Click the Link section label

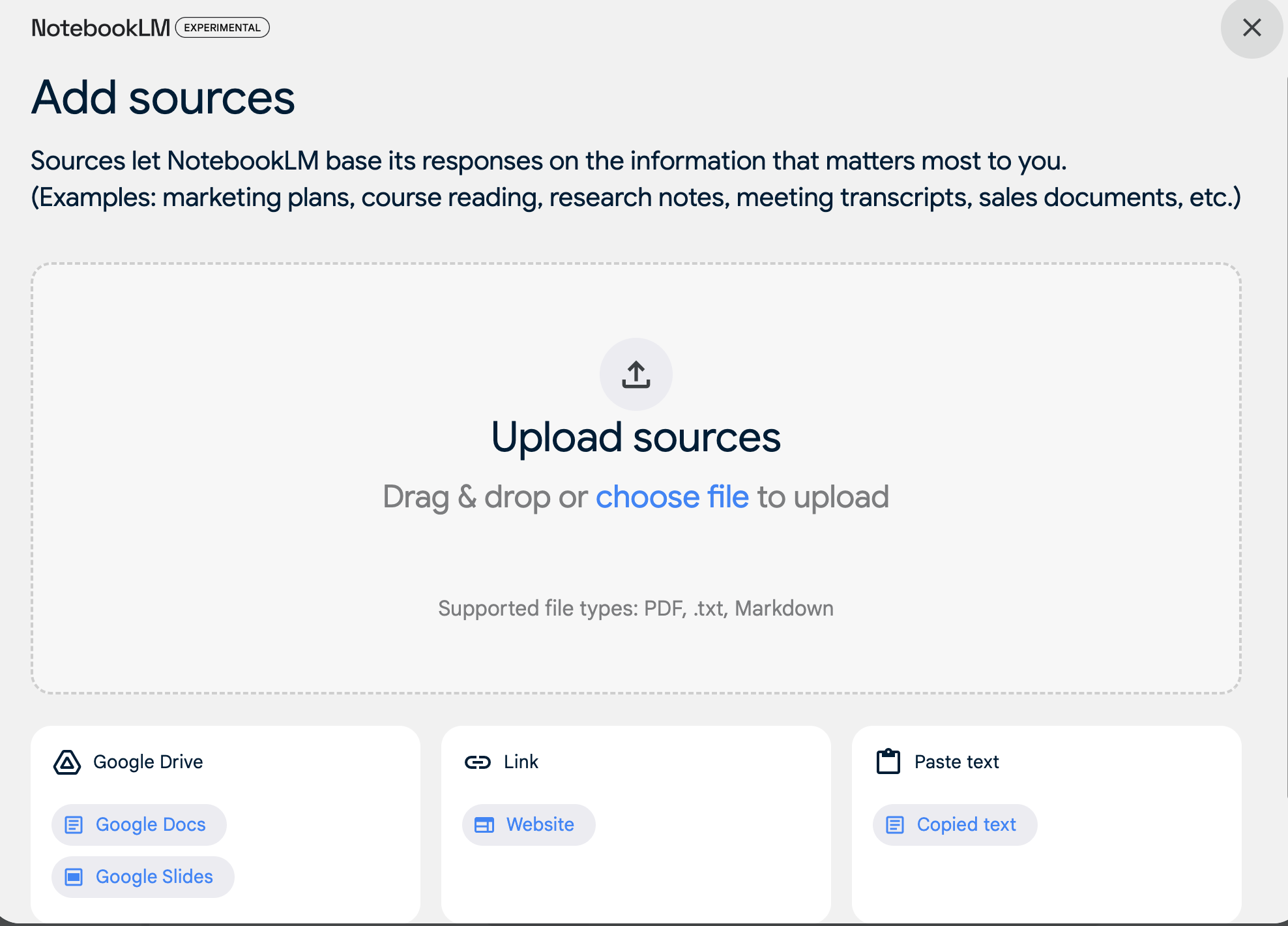coord(521,762)
